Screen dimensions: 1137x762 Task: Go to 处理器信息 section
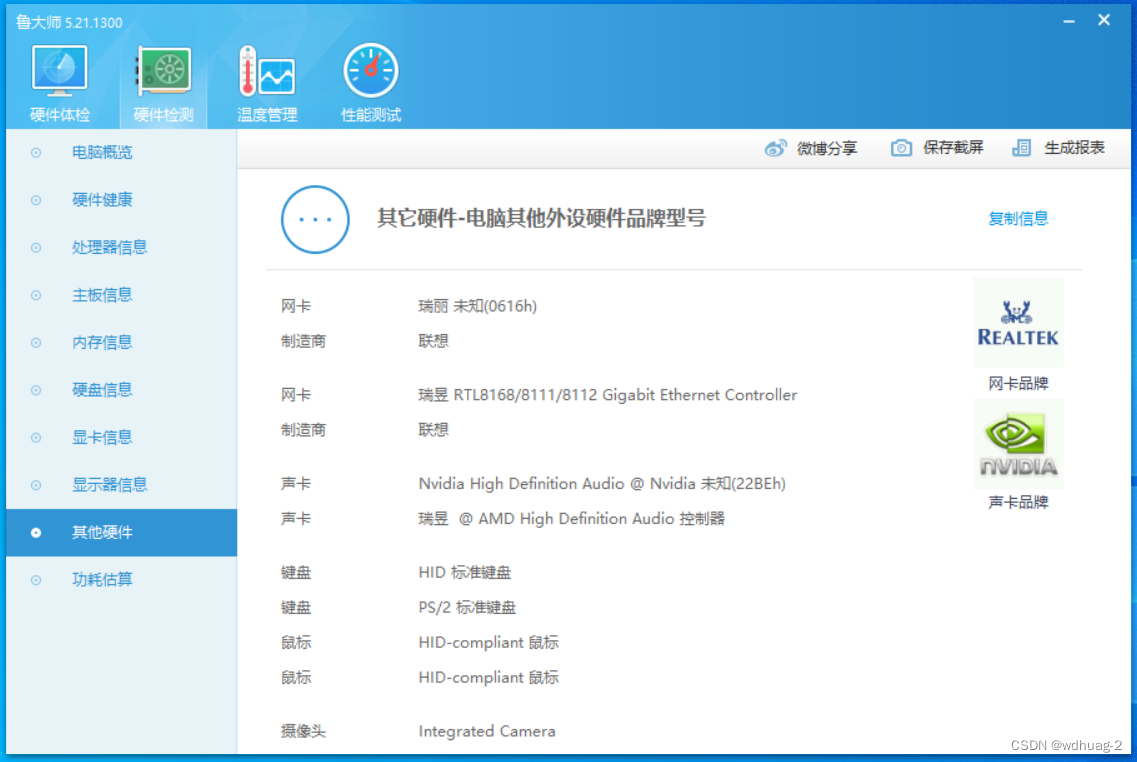click(x=109, y=247)
